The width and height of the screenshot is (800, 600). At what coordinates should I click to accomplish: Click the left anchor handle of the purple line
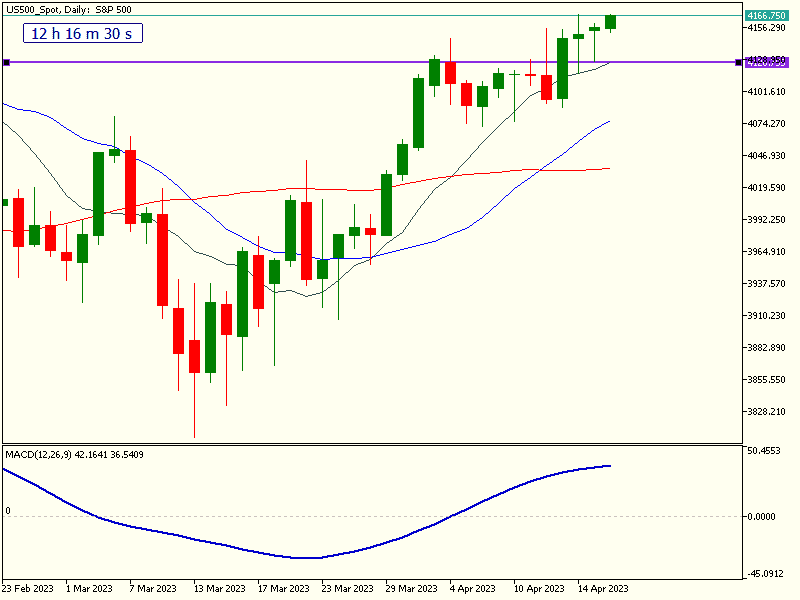[6, 62]
